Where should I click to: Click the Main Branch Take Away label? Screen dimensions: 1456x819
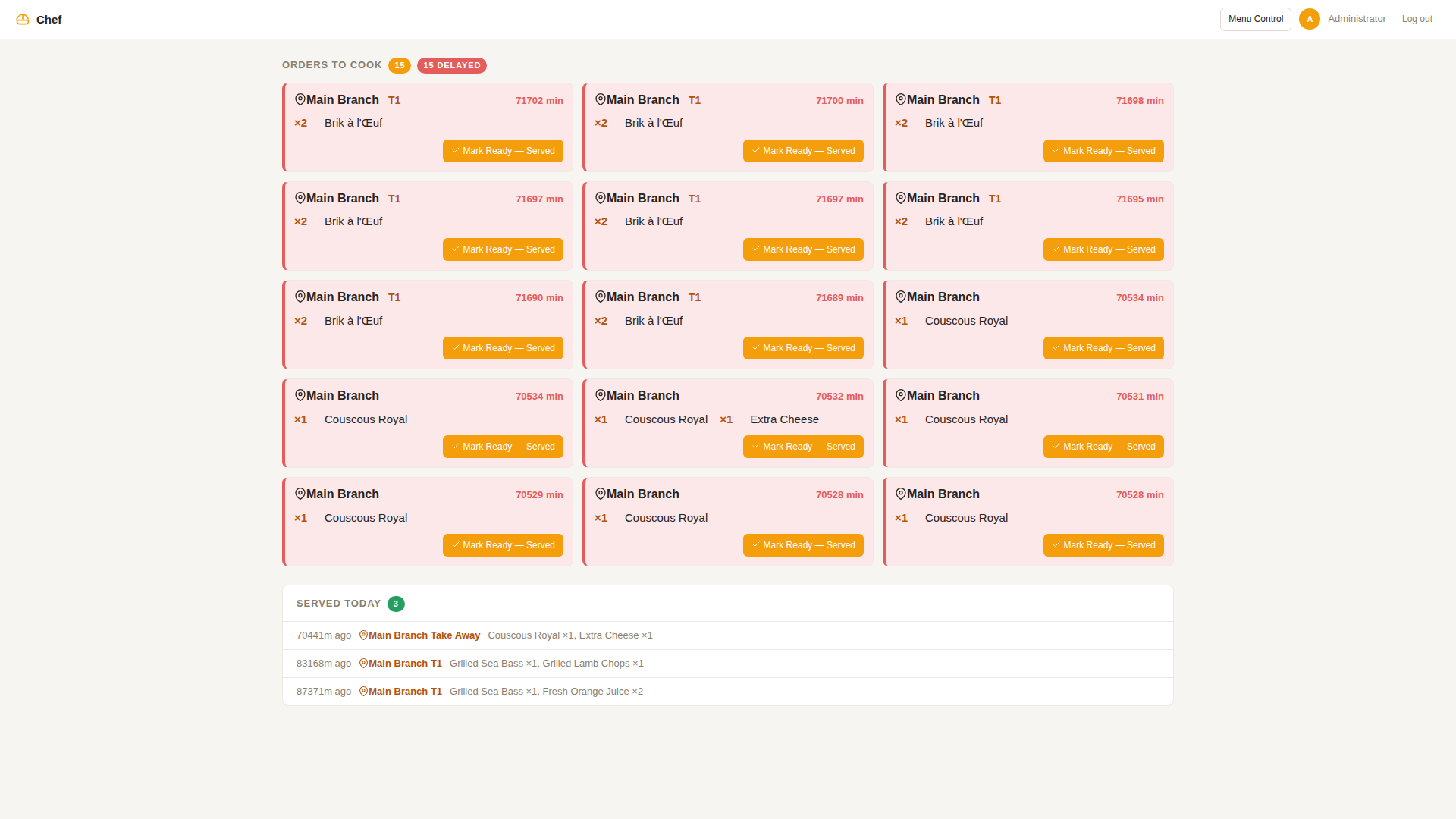tap(424, 635)
